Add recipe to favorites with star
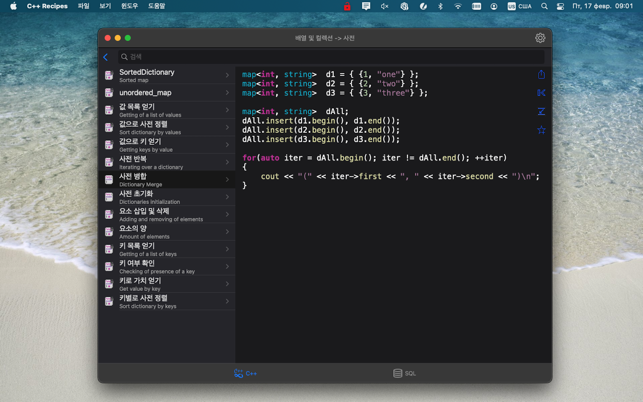Image resolution: width=643 pixels, height=402 pixels. (x=541, y=130)
